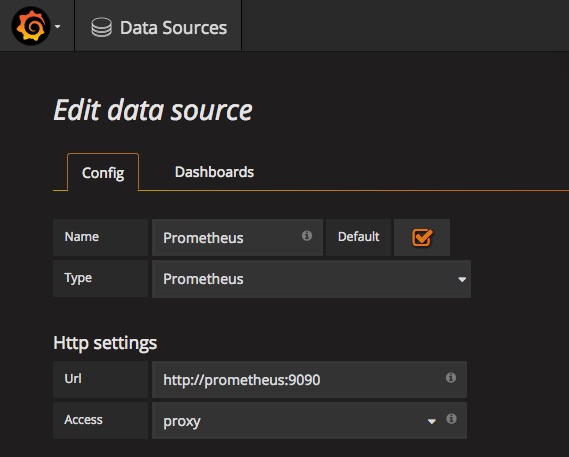Viewport: 569px width, 457px height.
Task: Click the Url field with http://prometheus:9090
Action: coord(309,379)
